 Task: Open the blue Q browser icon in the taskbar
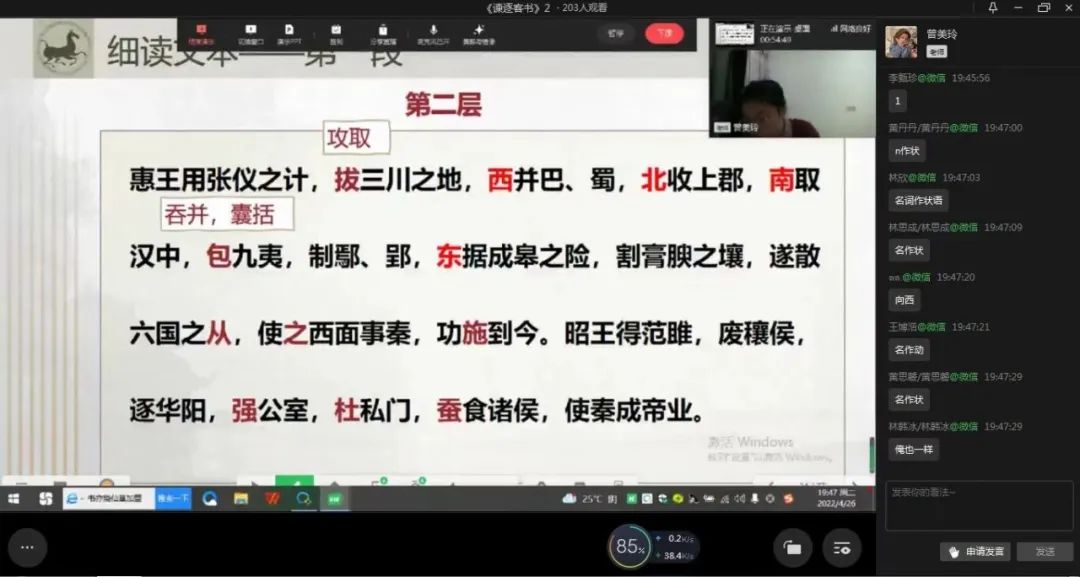pyautogui.click(x=210, y=499)
